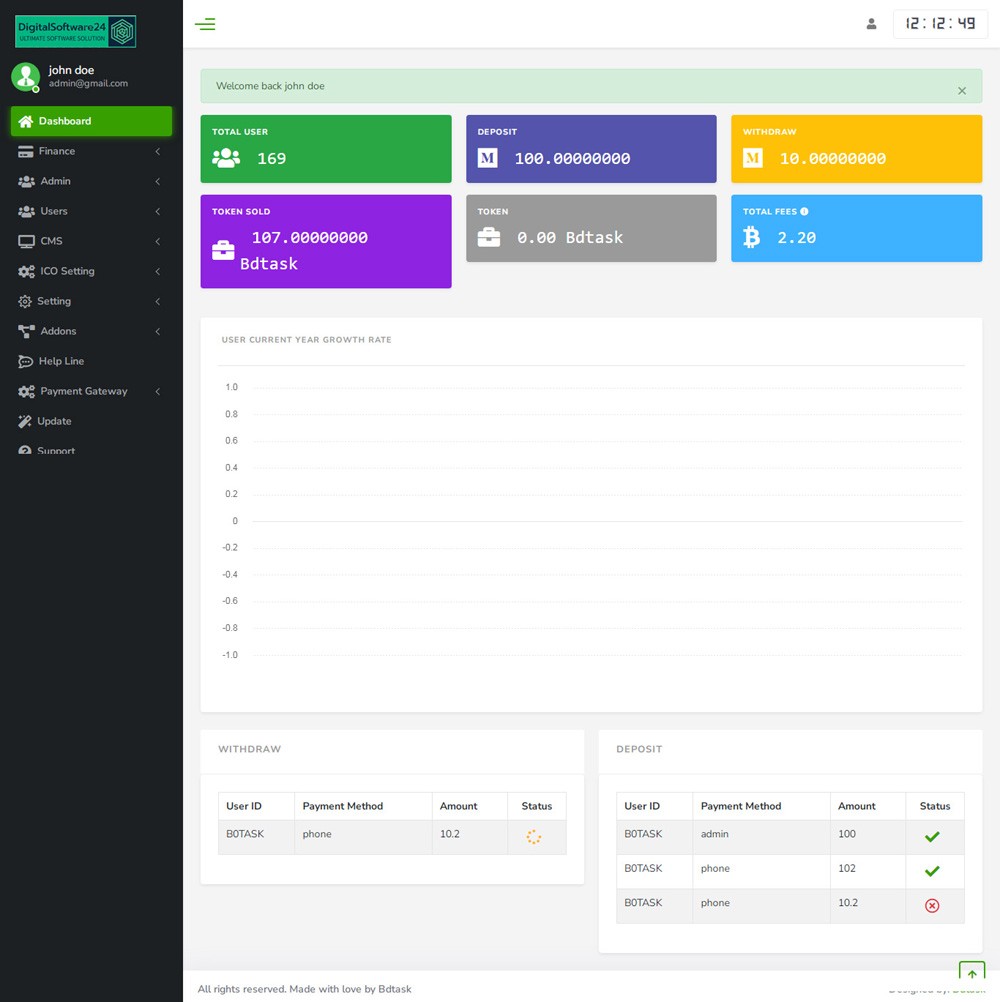Click the scroll-to-top arrow button
This screenshot has height=1002, width=1000.
(x=971, y=974)
